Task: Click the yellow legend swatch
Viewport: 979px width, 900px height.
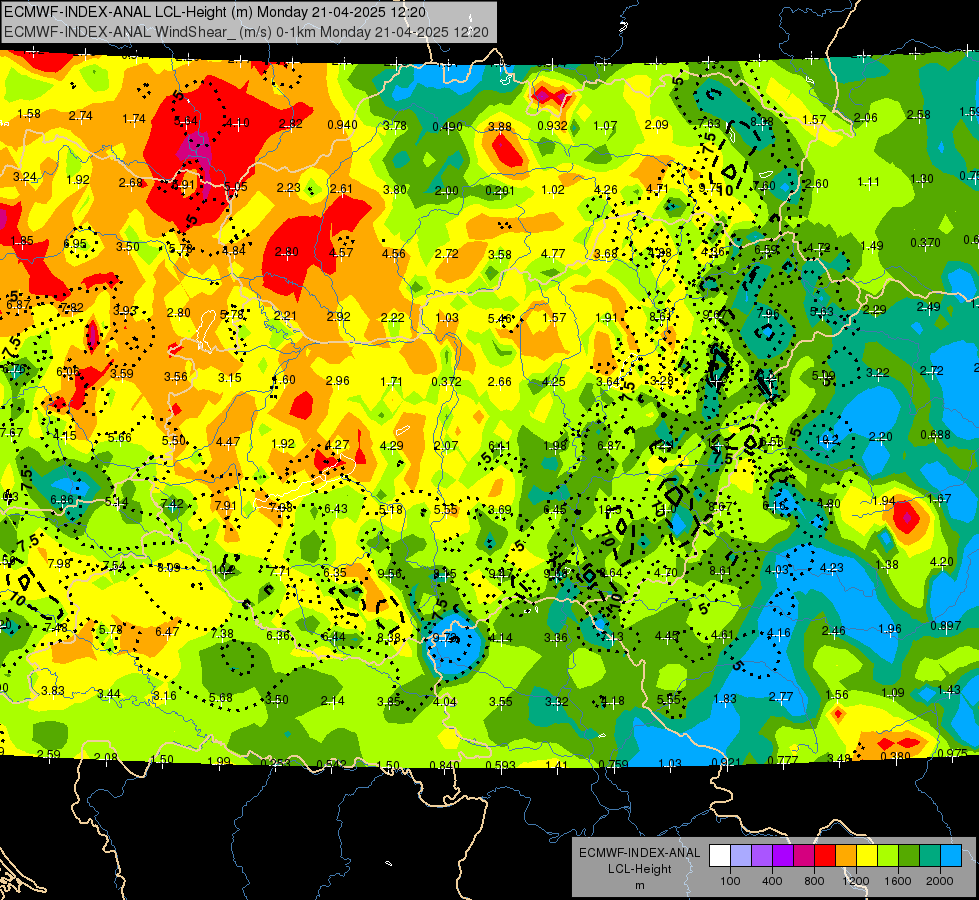Action: click(867, 855)
